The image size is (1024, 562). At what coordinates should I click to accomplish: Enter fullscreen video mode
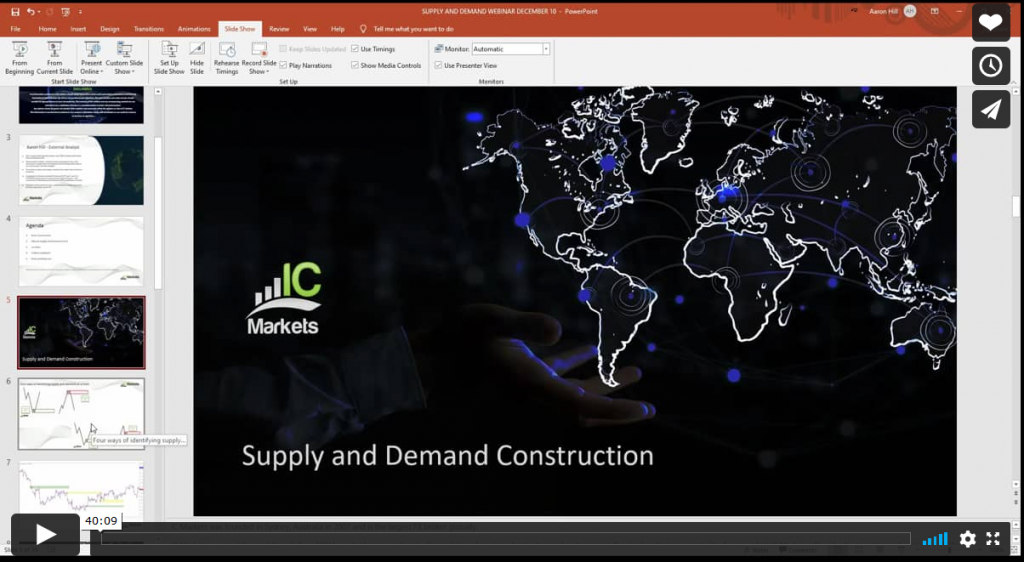pos(993,539)
